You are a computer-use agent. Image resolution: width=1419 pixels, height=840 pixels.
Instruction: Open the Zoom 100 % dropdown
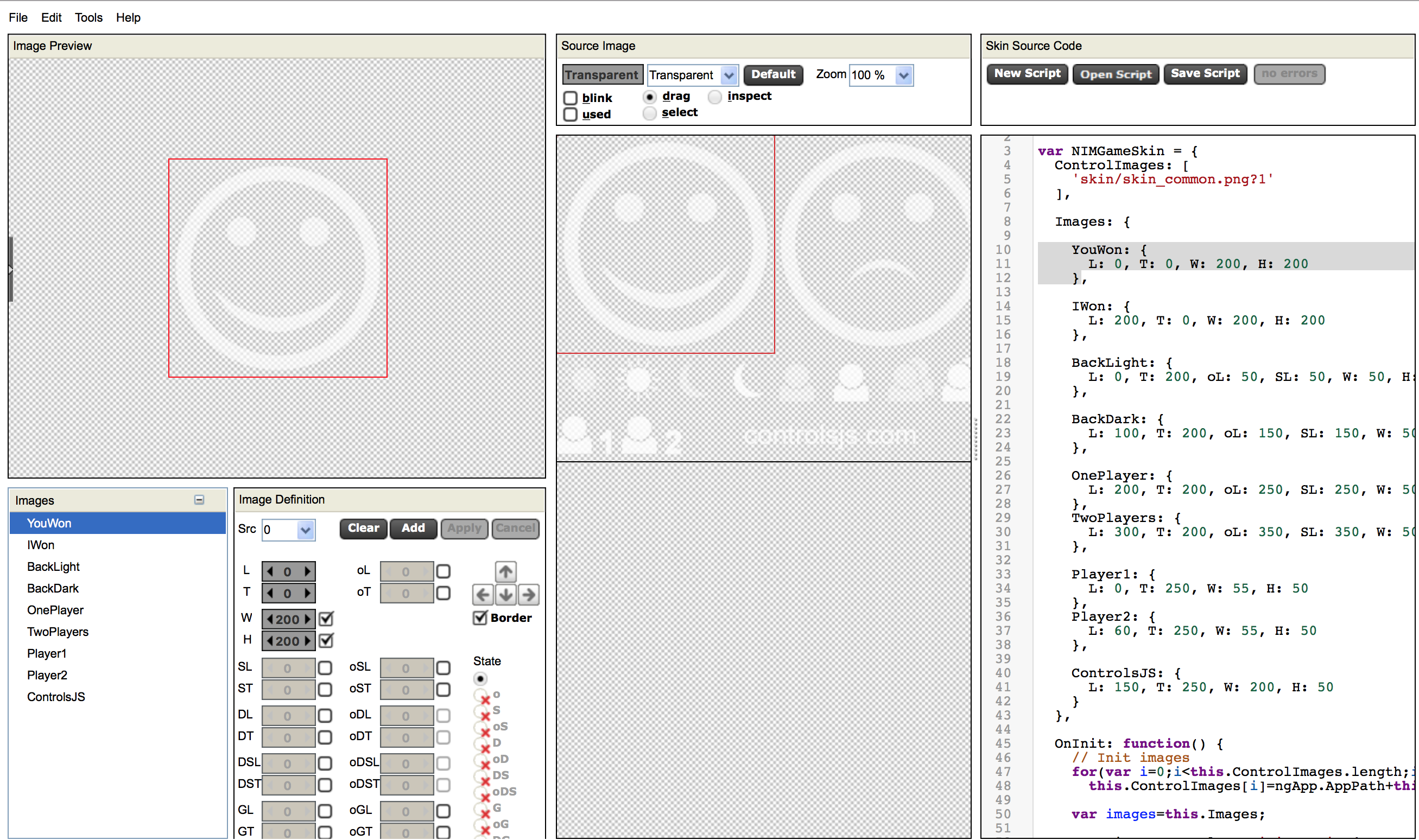(x=904, y=75)
